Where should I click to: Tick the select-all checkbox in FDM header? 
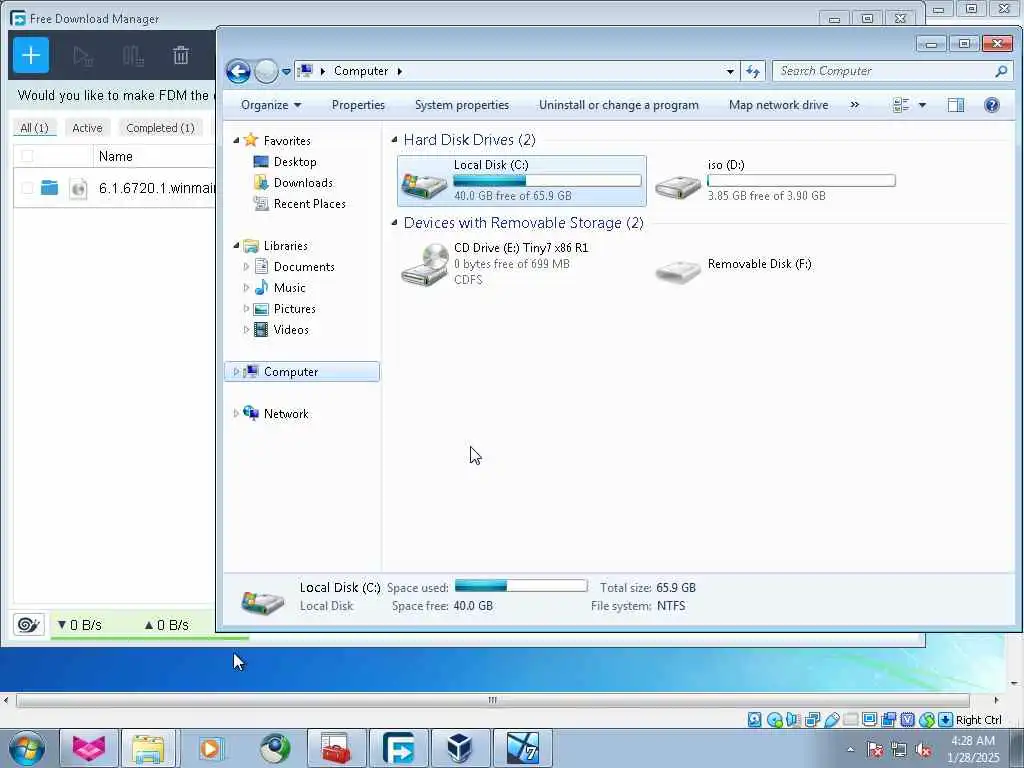point(27,156)
